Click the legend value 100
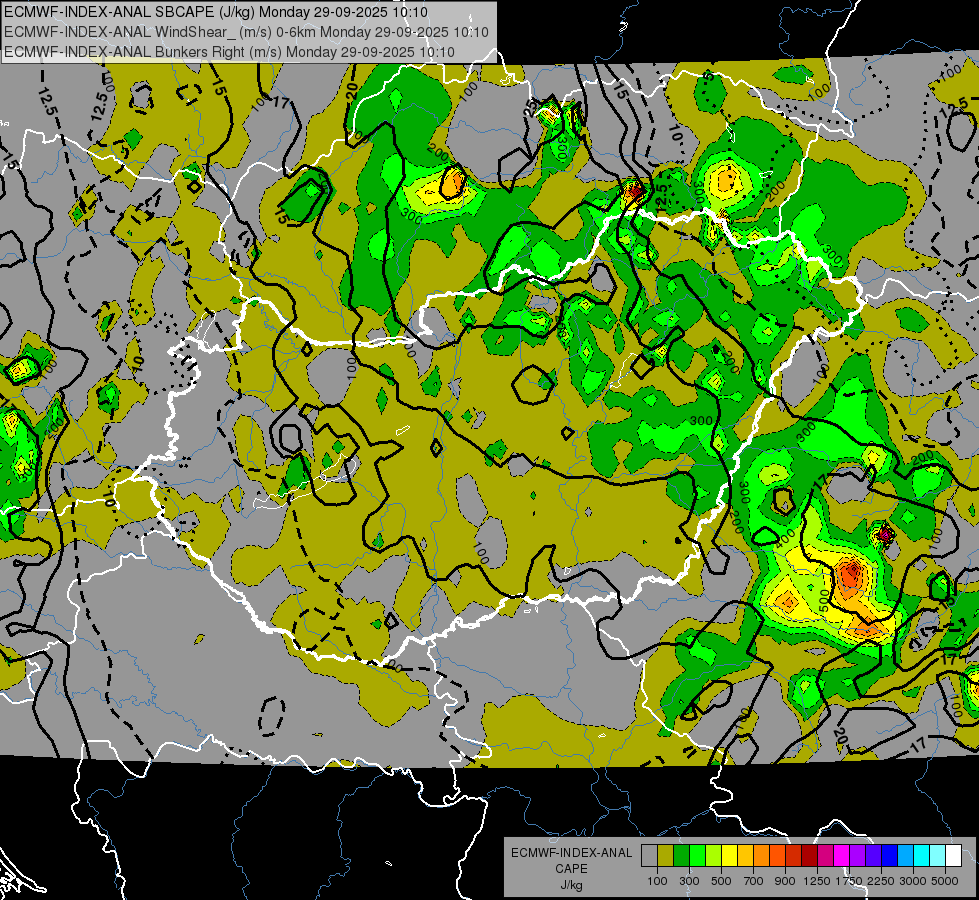979x900 pixels. point(657,881)
